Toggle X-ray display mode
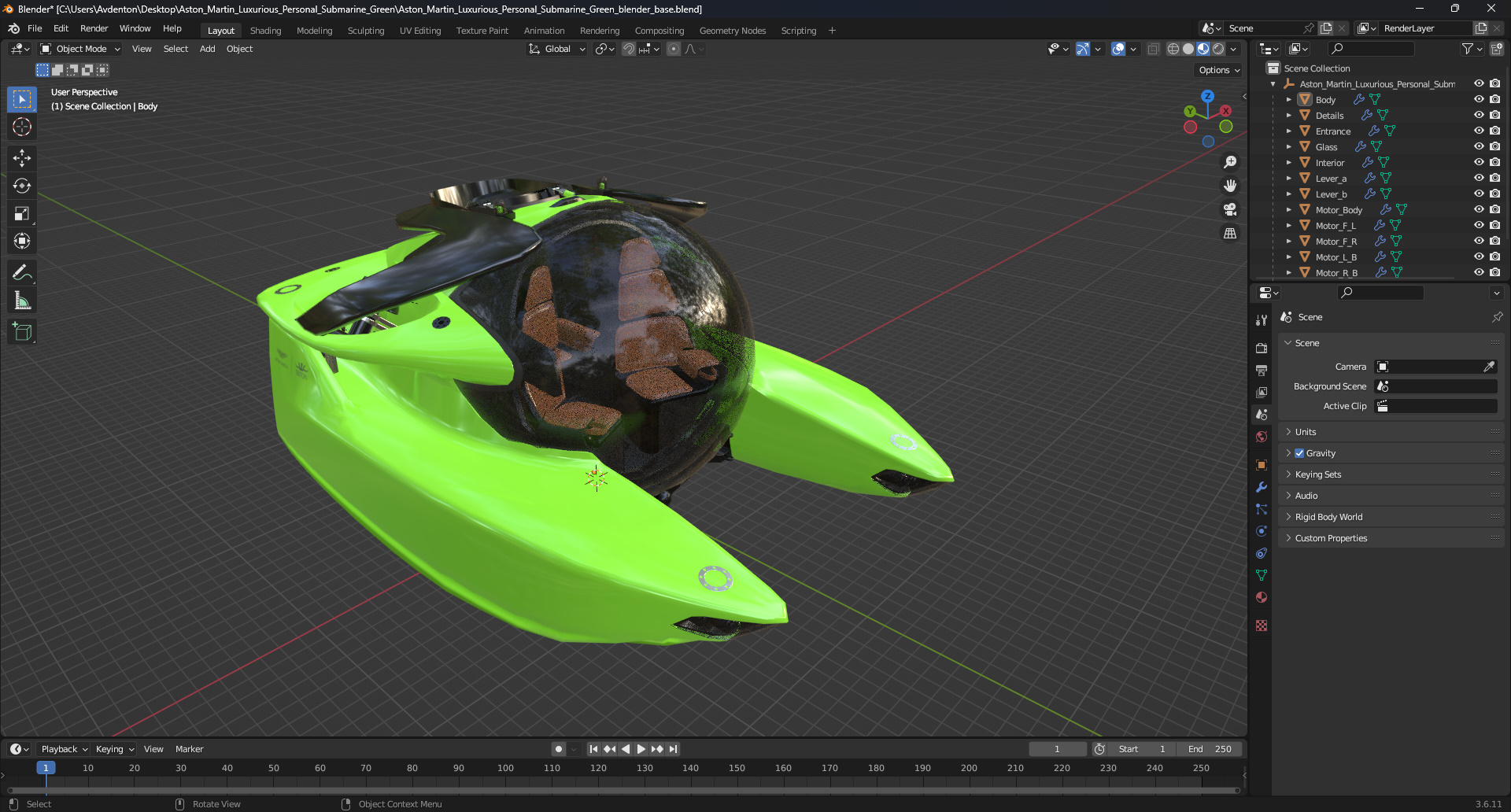1511x812 pixels. (1153, 49)
